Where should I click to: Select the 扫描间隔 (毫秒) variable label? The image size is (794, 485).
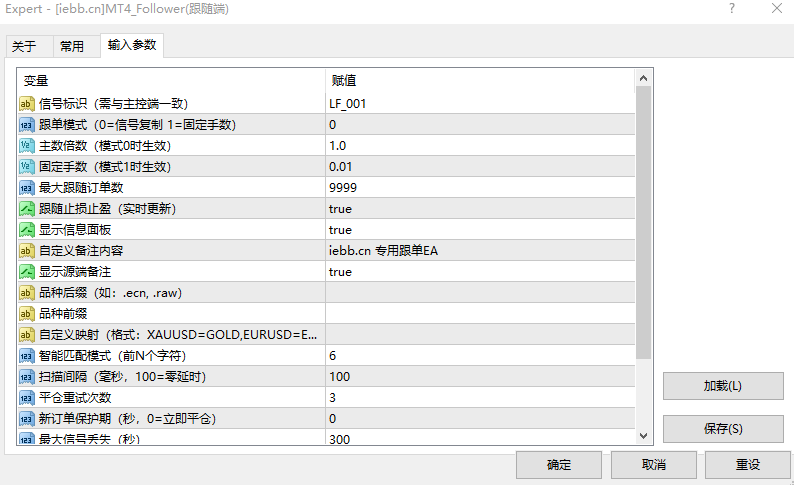click(123, 377)
